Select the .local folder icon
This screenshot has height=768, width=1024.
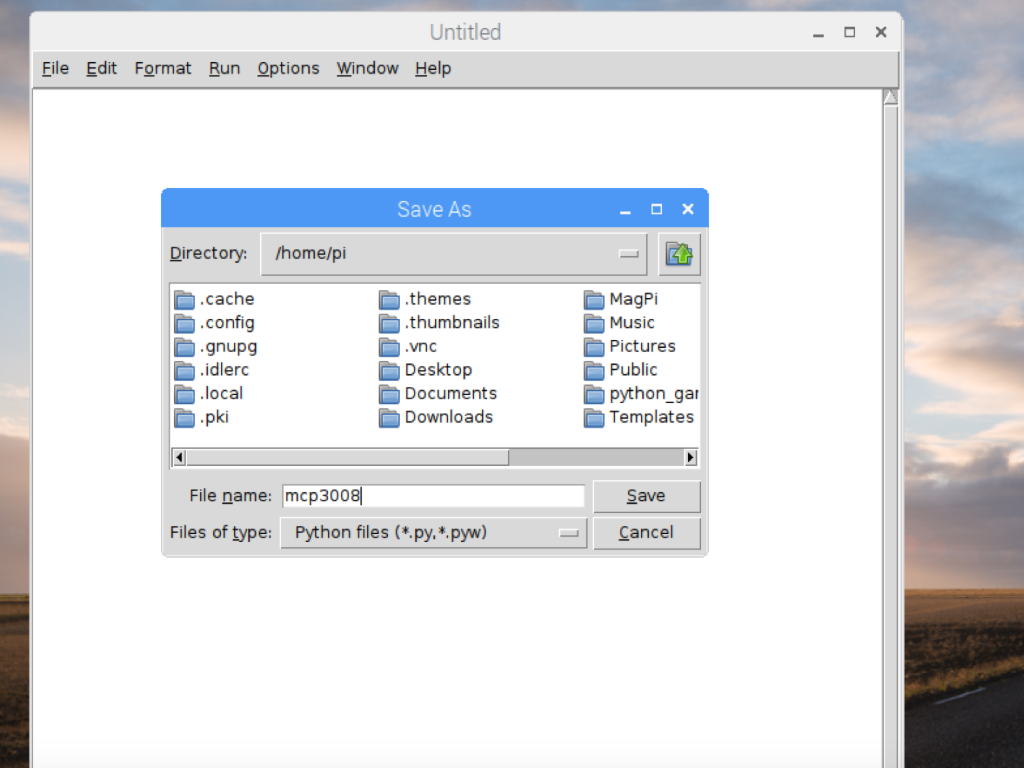tap(185, 394)
